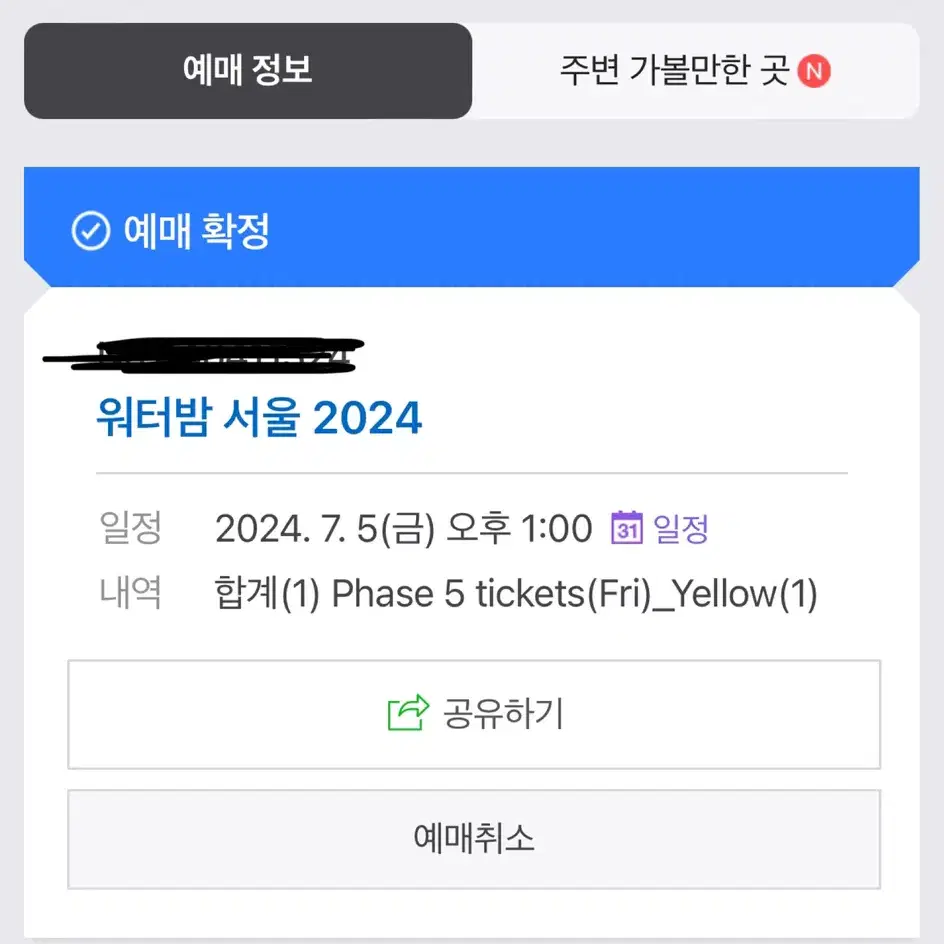
Task: Tap the 예매 확정 banner title
Action: coord(196,231)
